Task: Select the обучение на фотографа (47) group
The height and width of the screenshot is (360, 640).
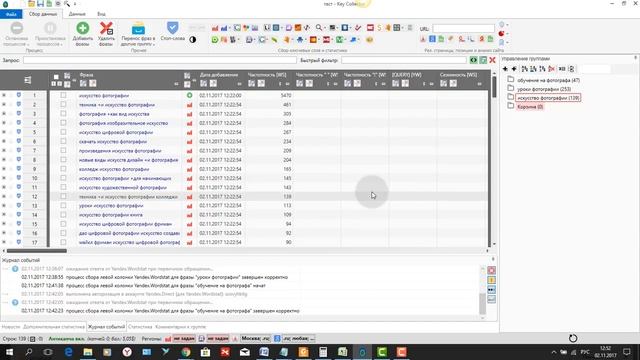Action: (548, 80)
